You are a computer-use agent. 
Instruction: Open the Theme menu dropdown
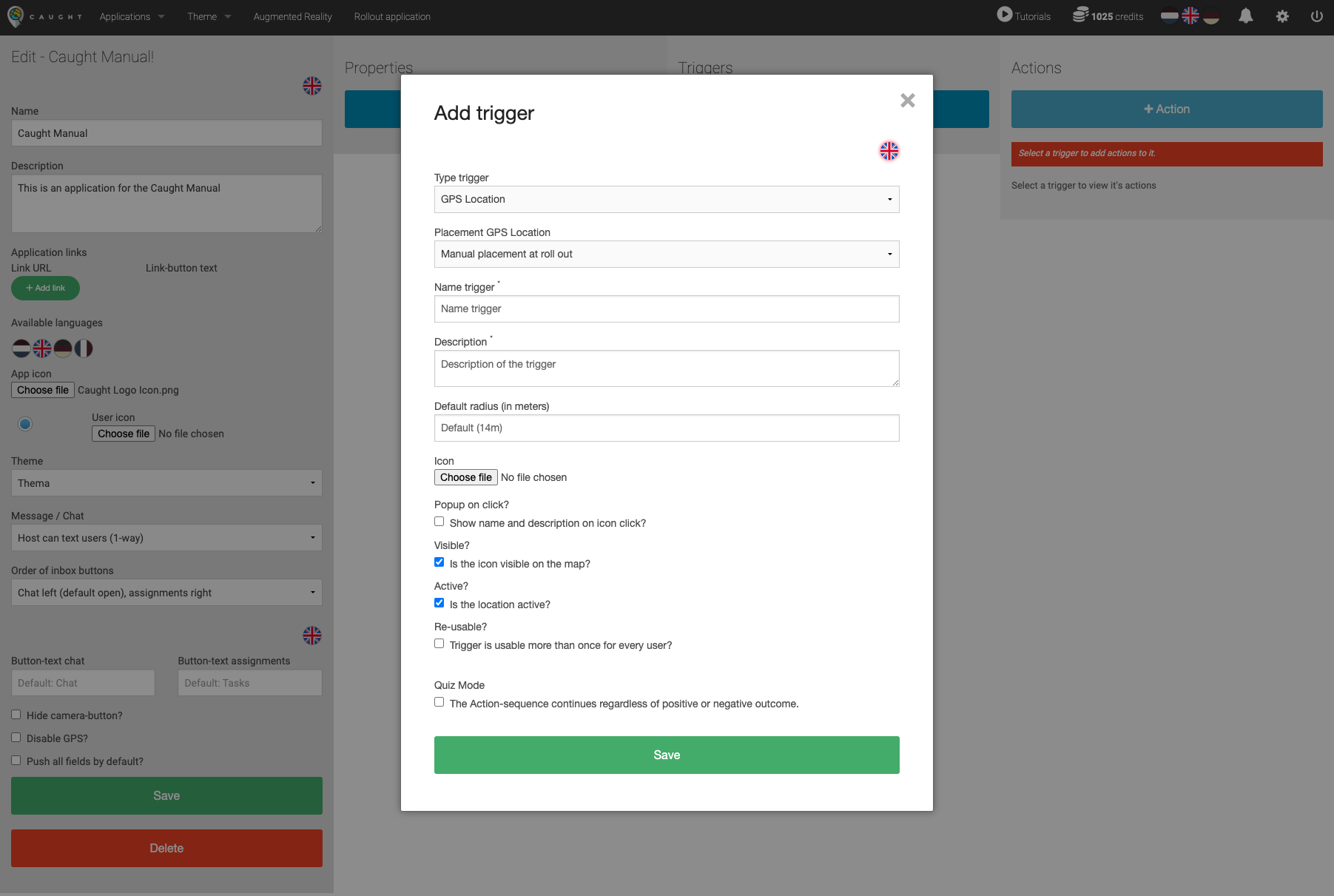[x=209, y=16]
